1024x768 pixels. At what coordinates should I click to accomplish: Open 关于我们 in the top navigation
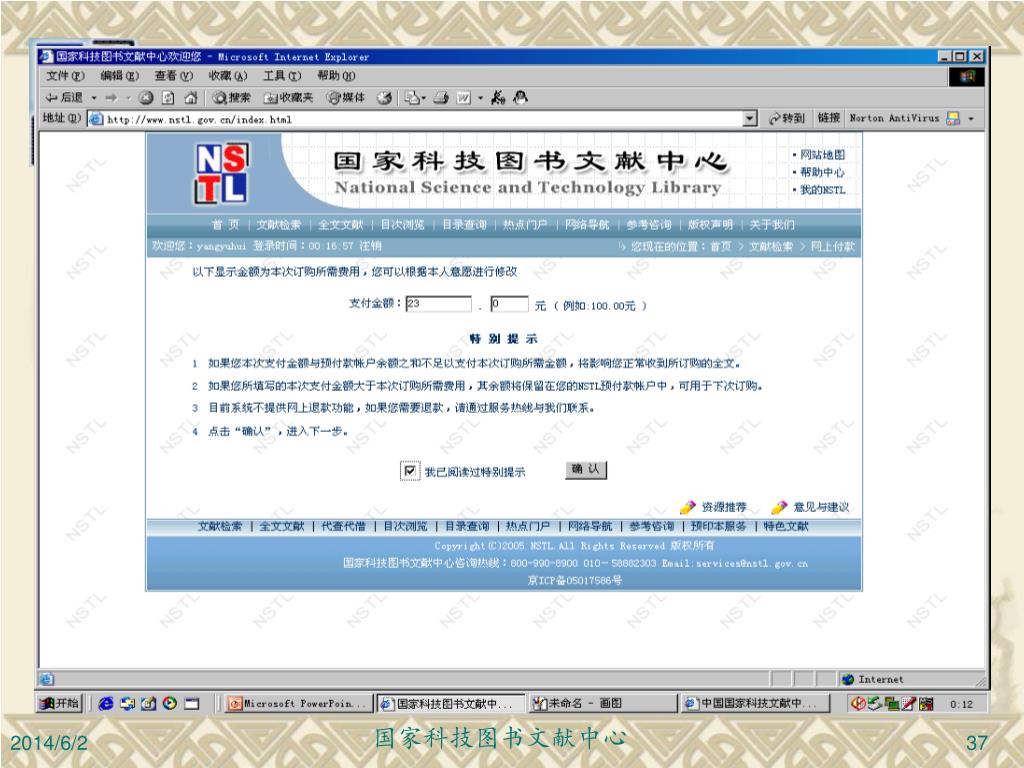click(x=772, y=225)
